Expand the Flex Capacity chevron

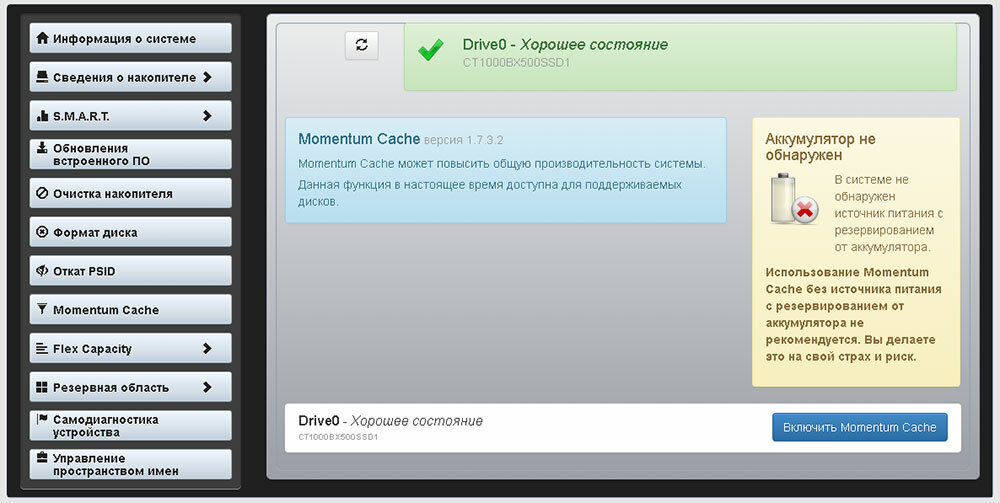point(207,349)
